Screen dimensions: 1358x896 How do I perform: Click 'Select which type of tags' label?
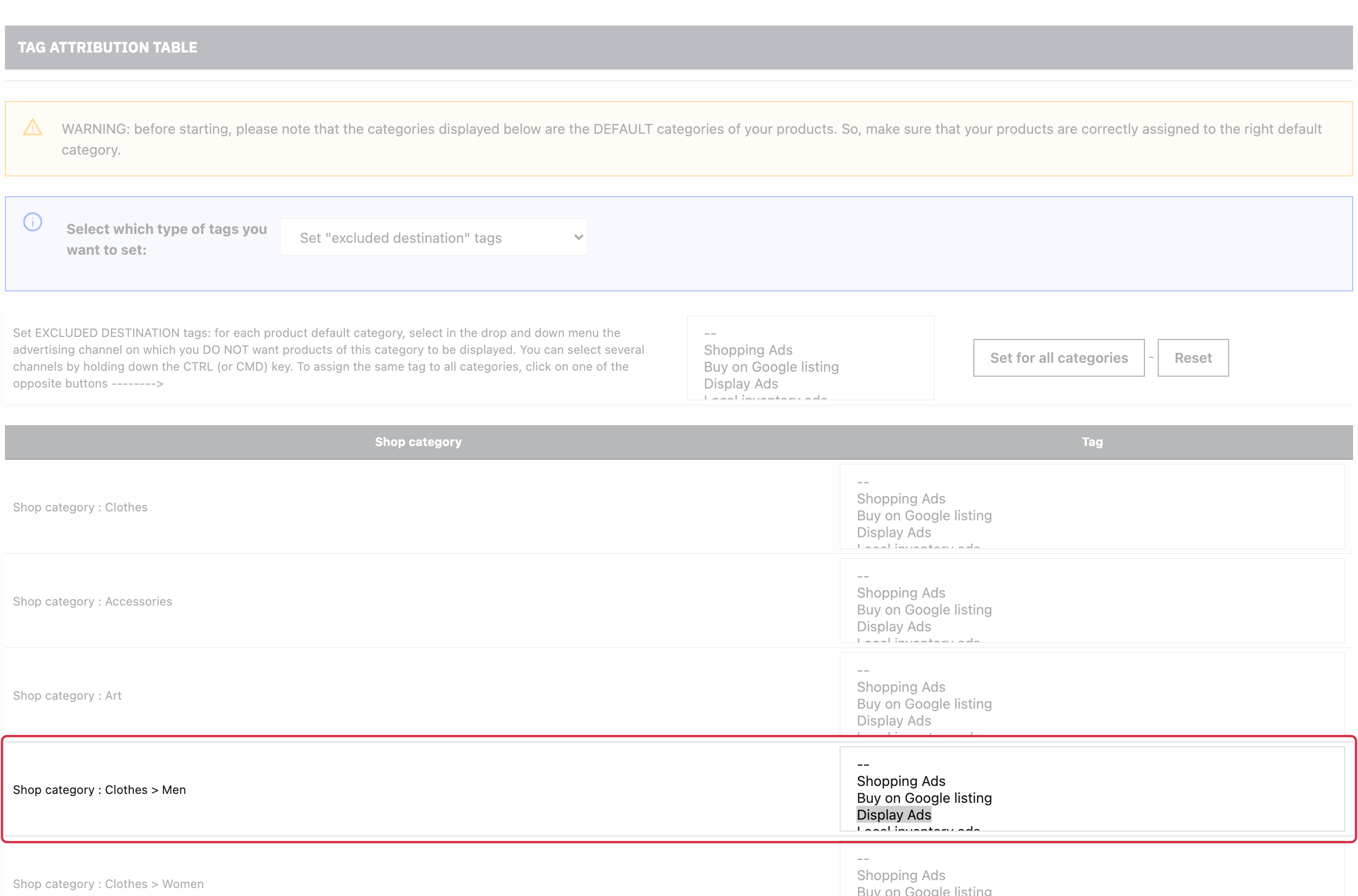click(x=167, y=239)
